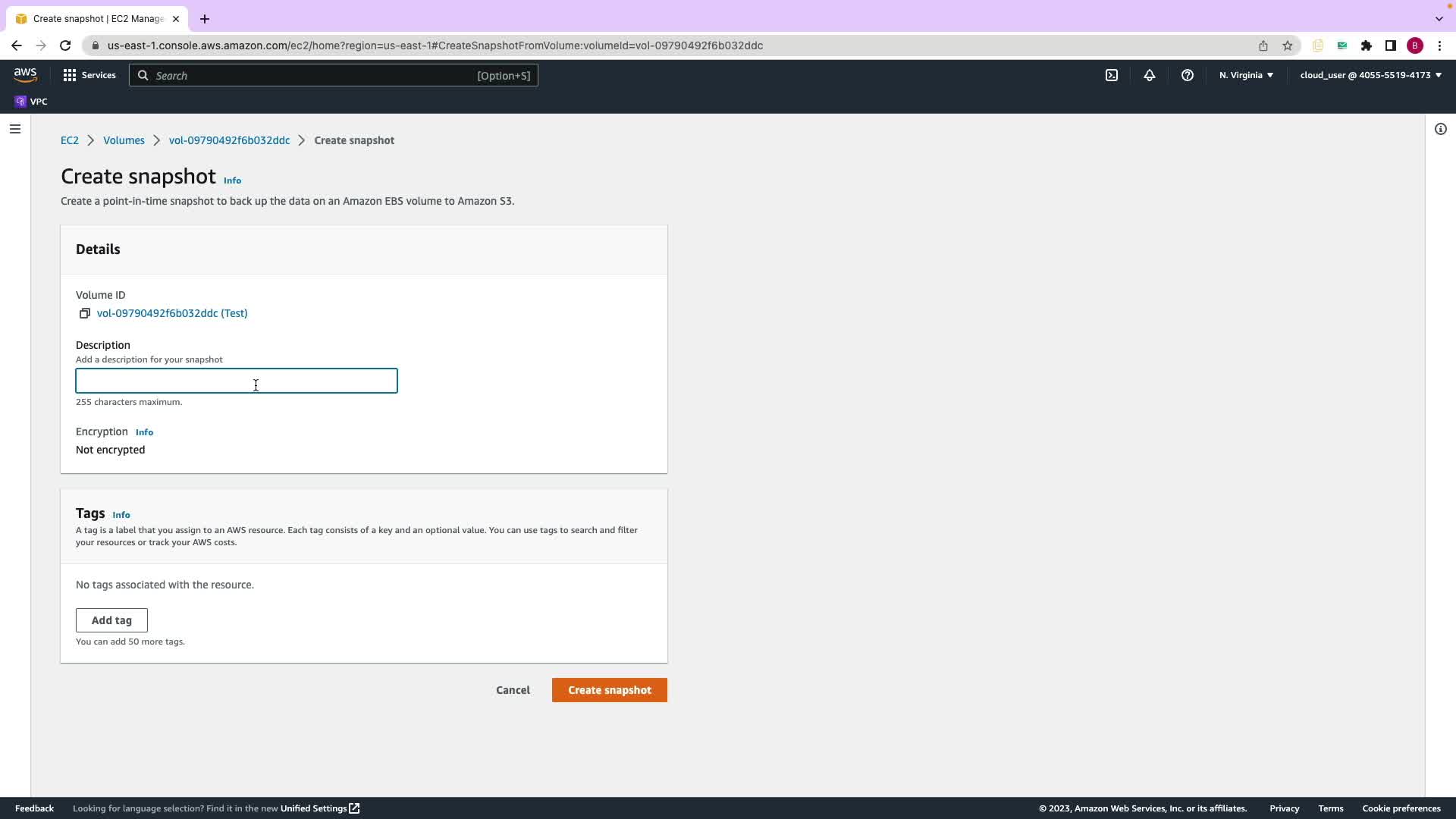Copy the volume ID with copy icon
The width and height of the screenshot is (1456, 819).
(x=85, y=313)
